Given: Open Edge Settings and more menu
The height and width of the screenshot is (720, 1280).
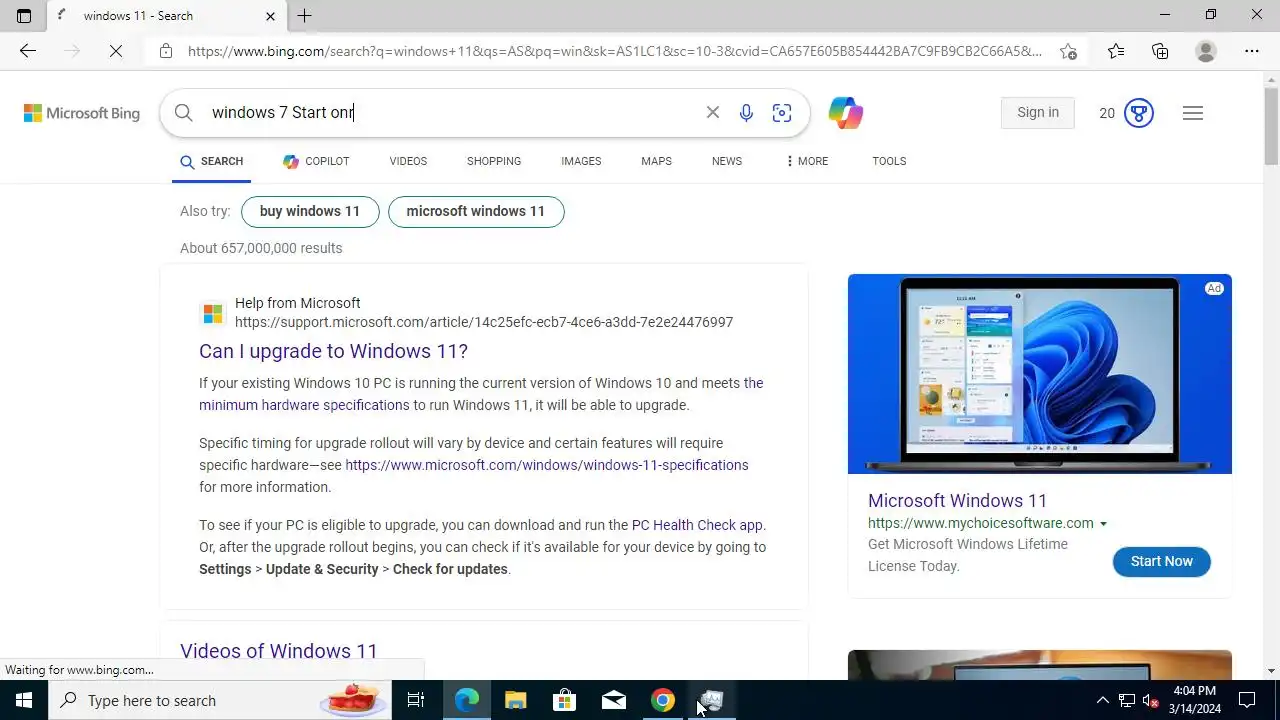Looking at the screenshot, I should [1252, 51].
